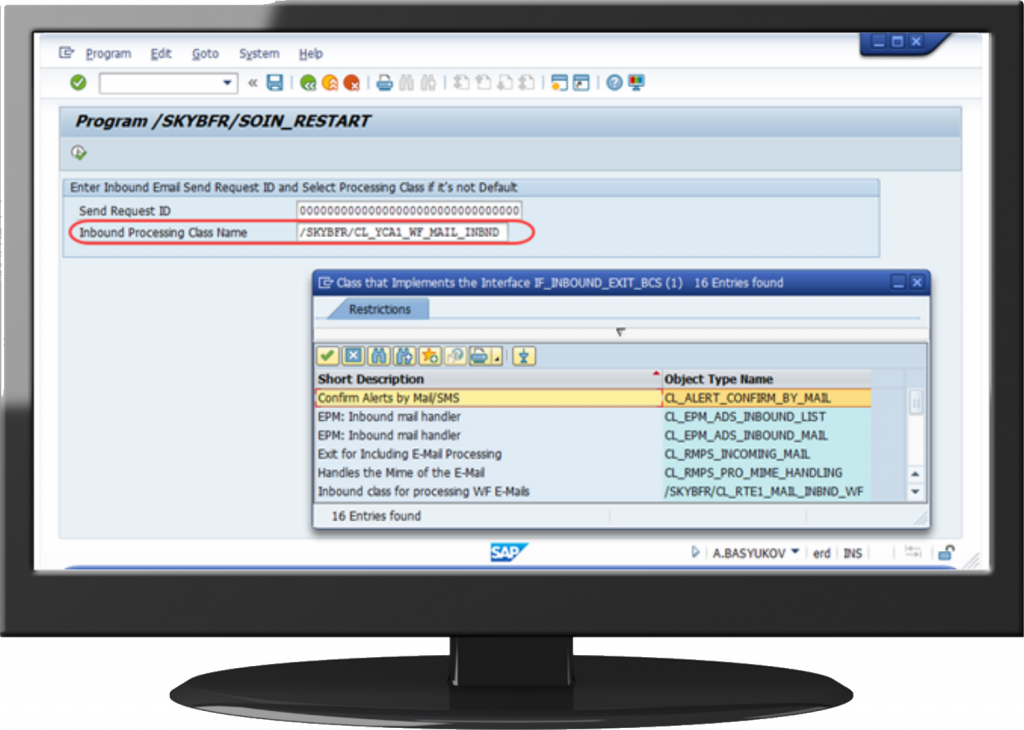
Task: Switch to the Restrictions tab
Action: click(379, 309)
